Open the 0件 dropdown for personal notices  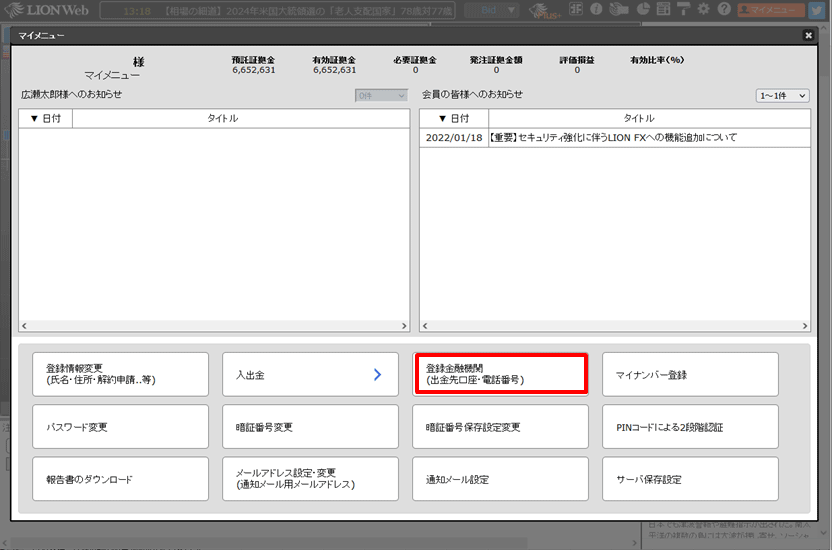[x=382, y=95]
